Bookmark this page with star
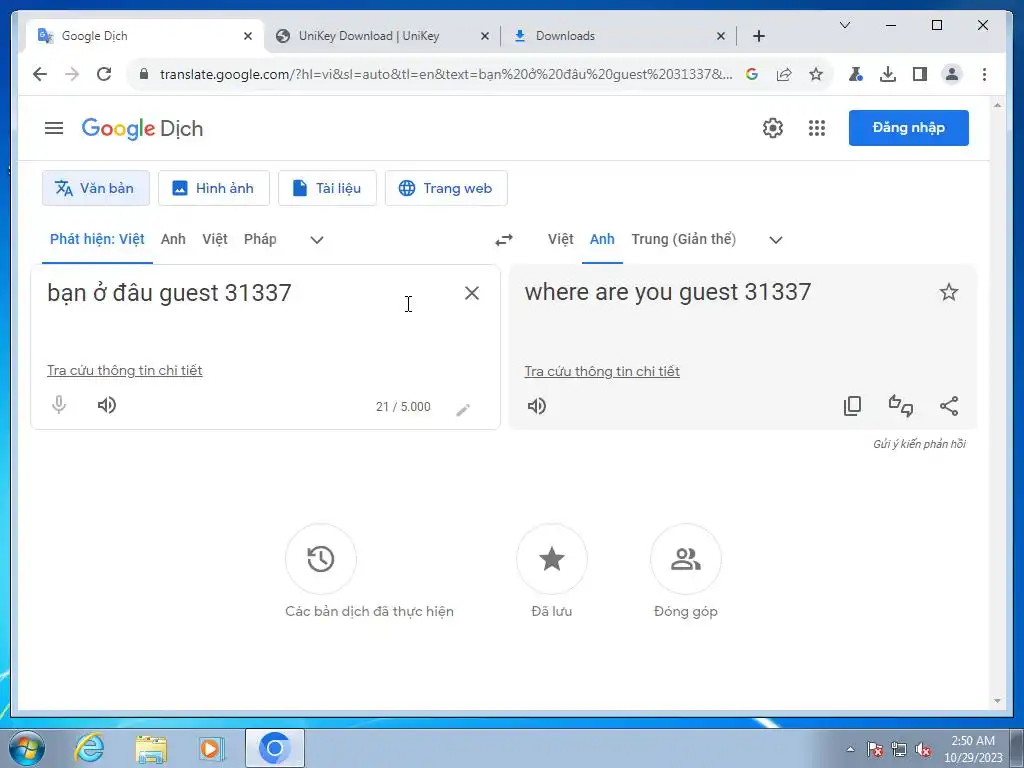1024x768 pixels. [816, 74]
